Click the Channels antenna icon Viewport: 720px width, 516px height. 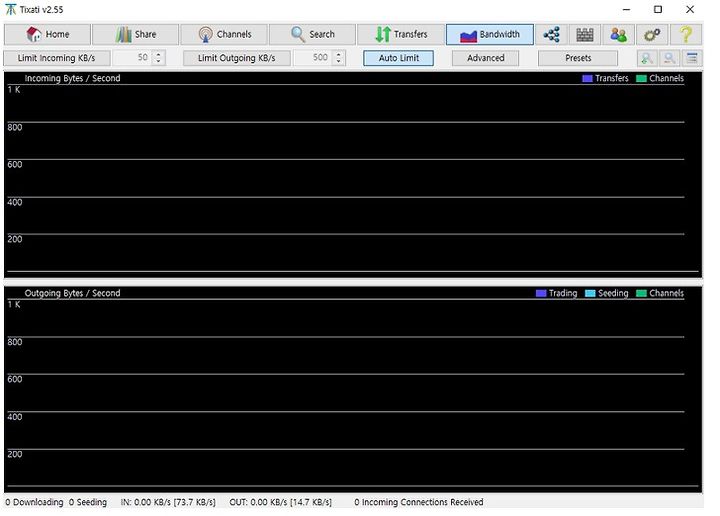tap(205, 34)
